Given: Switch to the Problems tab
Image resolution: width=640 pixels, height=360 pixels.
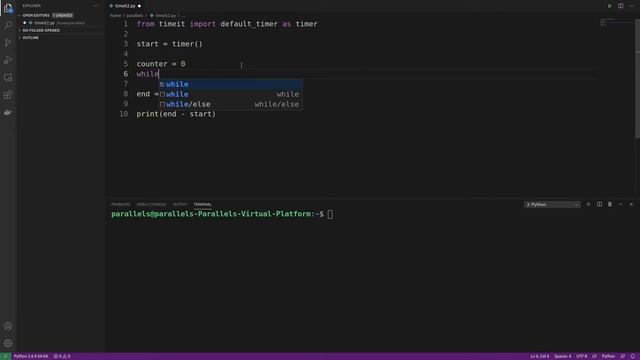Looking at the screenshot, I should point(120,204).
